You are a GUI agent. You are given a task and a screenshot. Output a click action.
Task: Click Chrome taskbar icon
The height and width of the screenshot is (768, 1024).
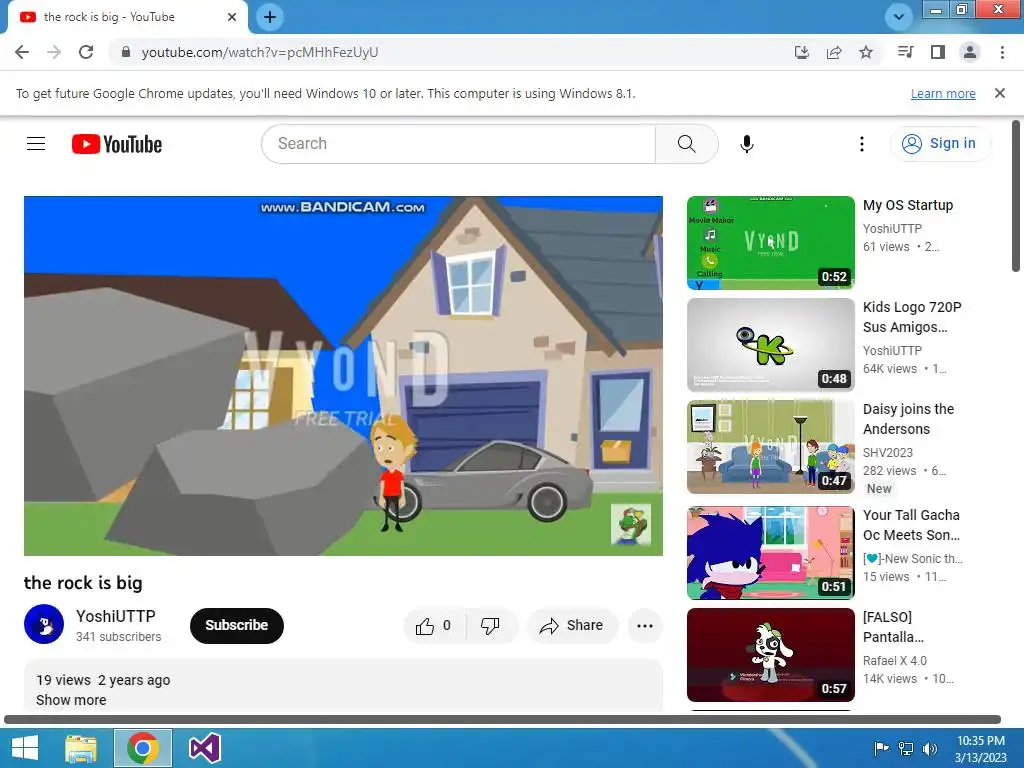(x=143, y=748)
